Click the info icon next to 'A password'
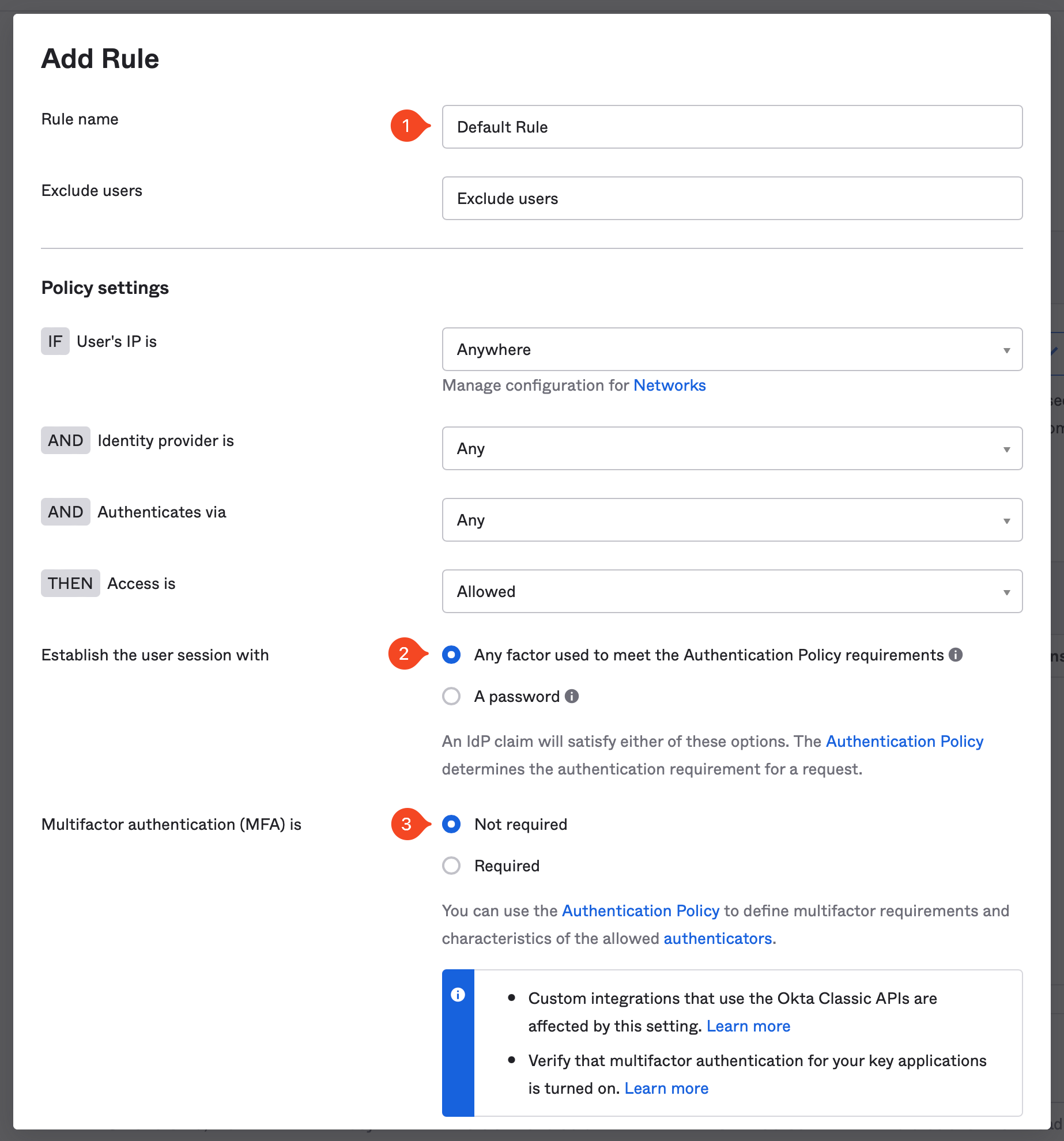The height and width of the screenshot is (1141, 1064). pos(572,696)
